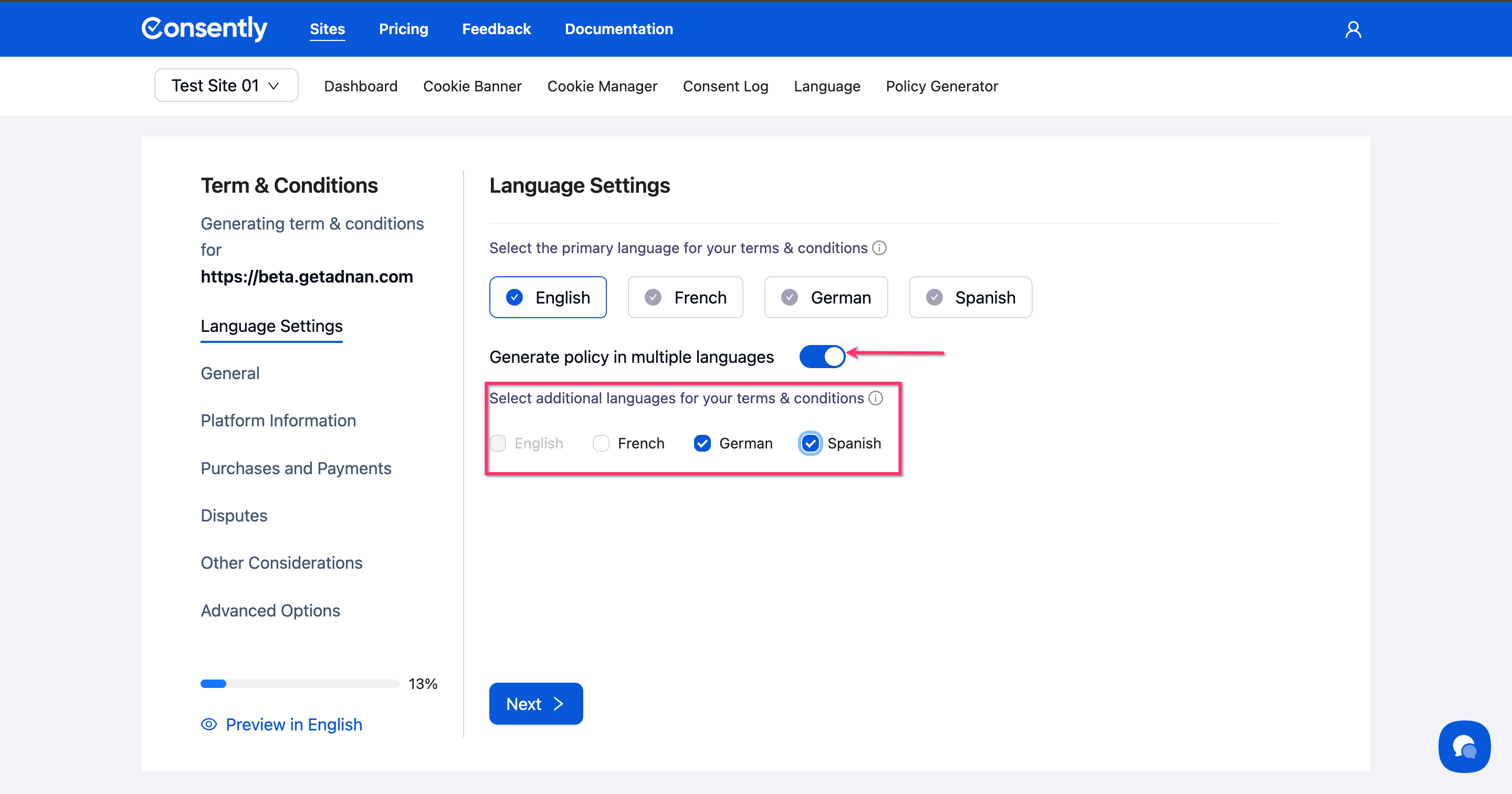Expand the Test Site 01 dropdown
Screen dimensions: 1512x794
pyautogui.click(x=226, y=86)
